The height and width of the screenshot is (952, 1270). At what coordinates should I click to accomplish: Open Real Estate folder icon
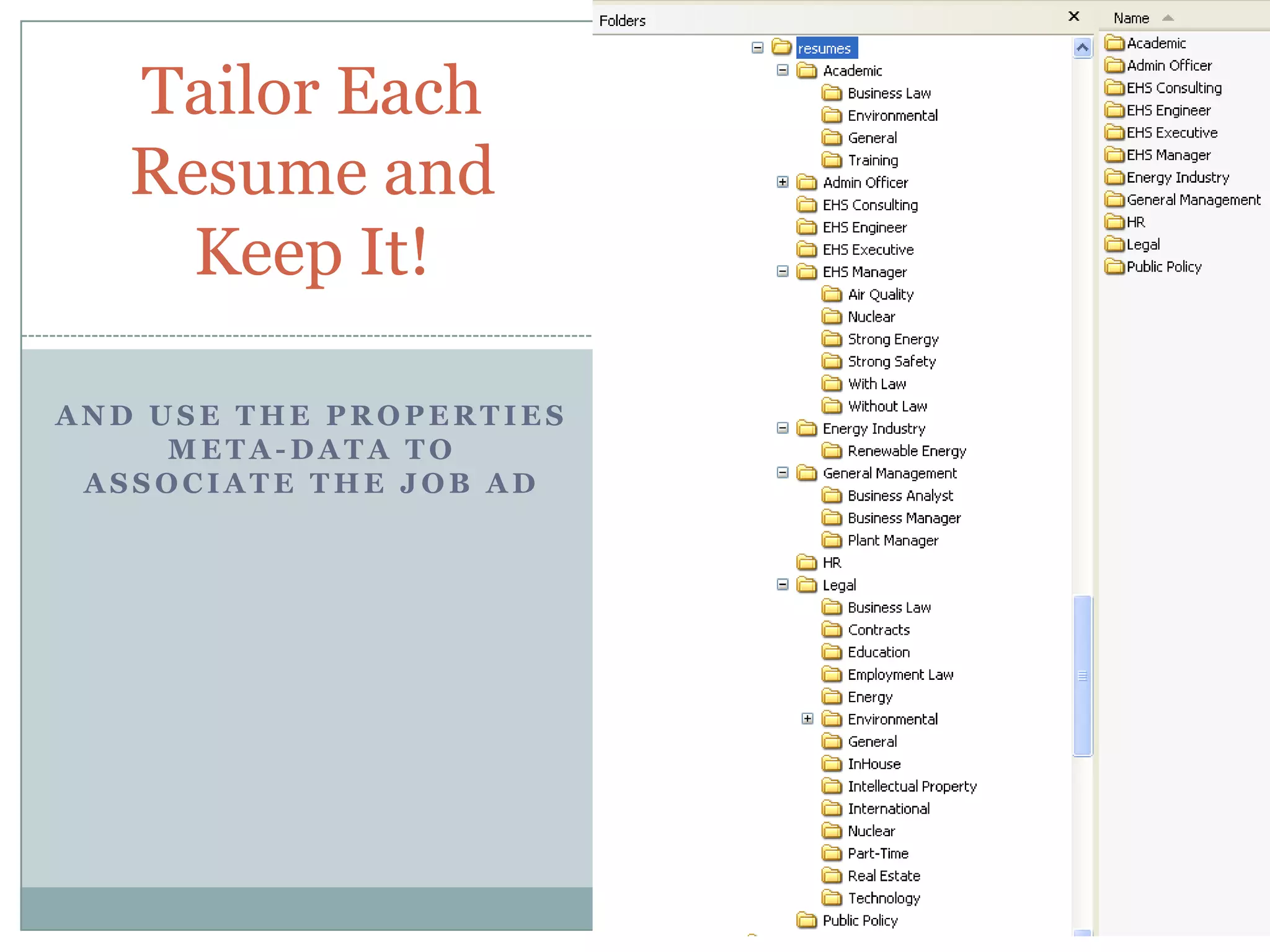coord(832,875)
